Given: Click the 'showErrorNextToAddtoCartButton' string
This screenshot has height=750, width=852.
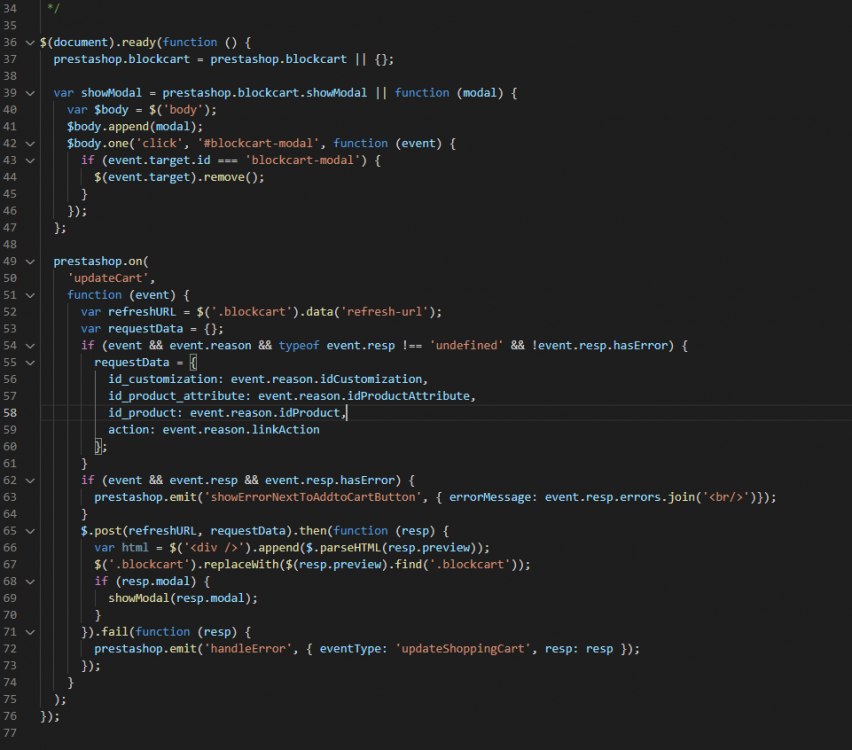Looking at the screenshot, I should coord(312,497).
